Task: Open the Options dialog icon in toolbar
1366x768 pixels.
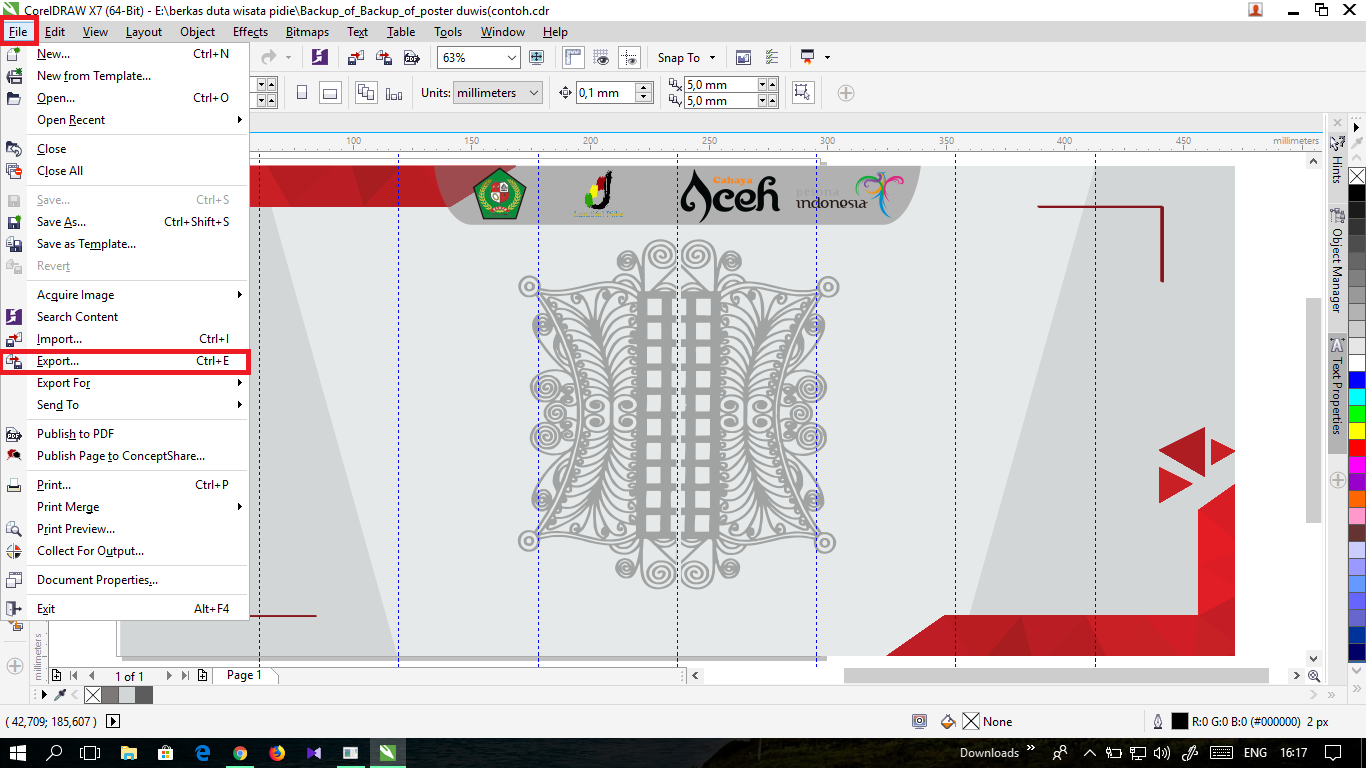Action: point(771,57)
